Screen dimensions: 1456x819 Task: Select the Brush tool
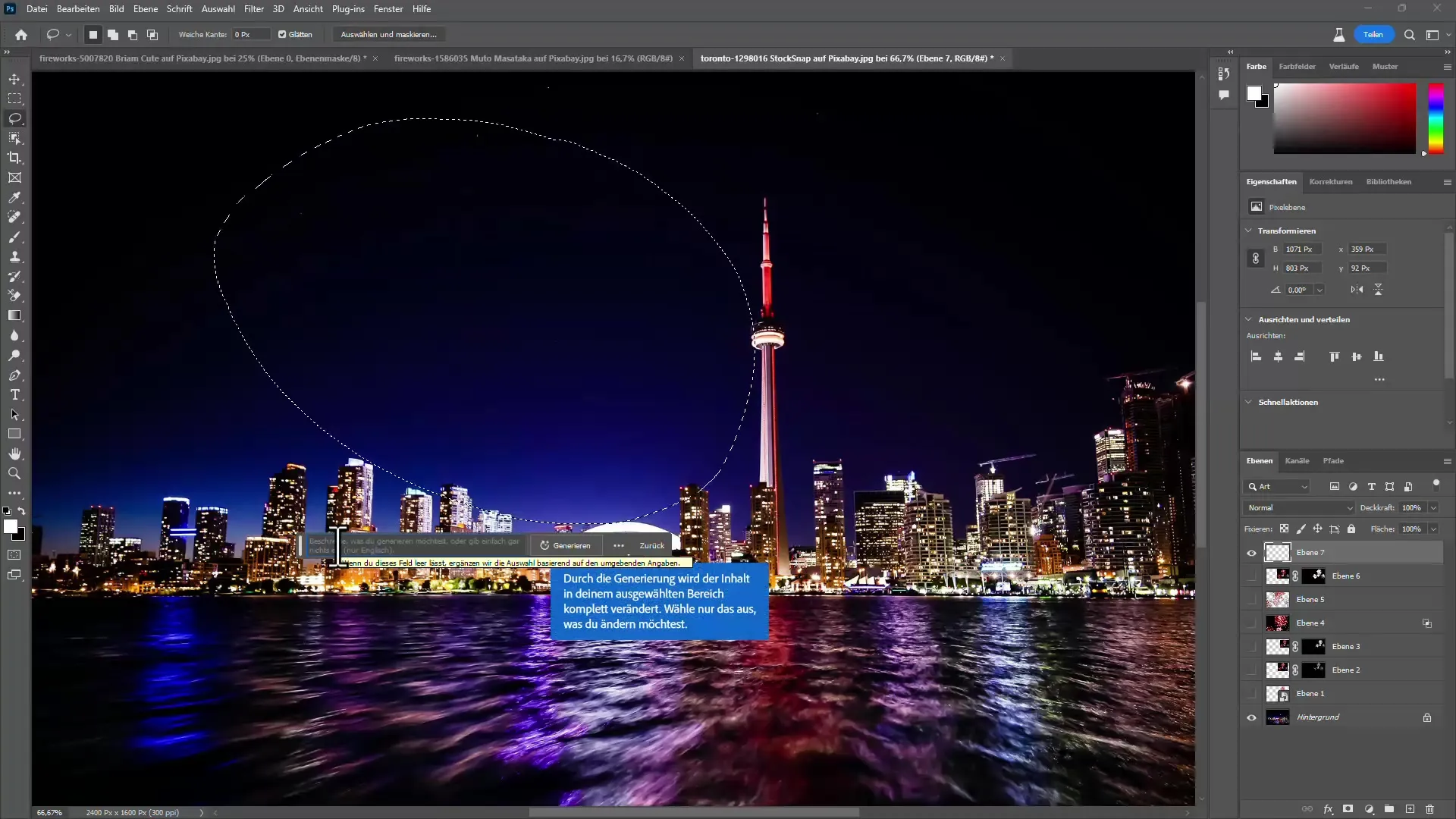(14, 237)
